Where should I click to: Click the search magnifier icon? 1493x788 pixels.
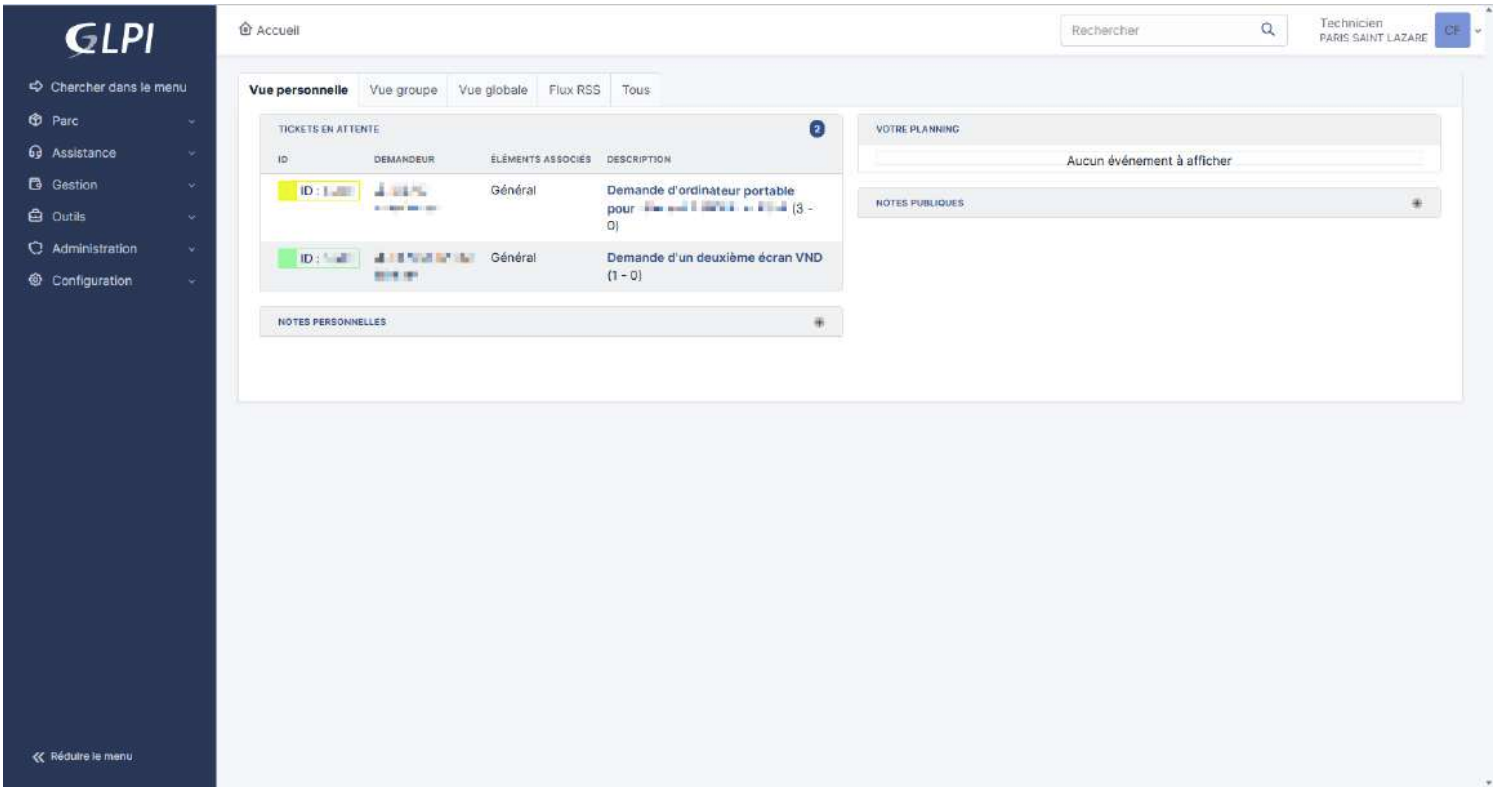coord(1267,30)
